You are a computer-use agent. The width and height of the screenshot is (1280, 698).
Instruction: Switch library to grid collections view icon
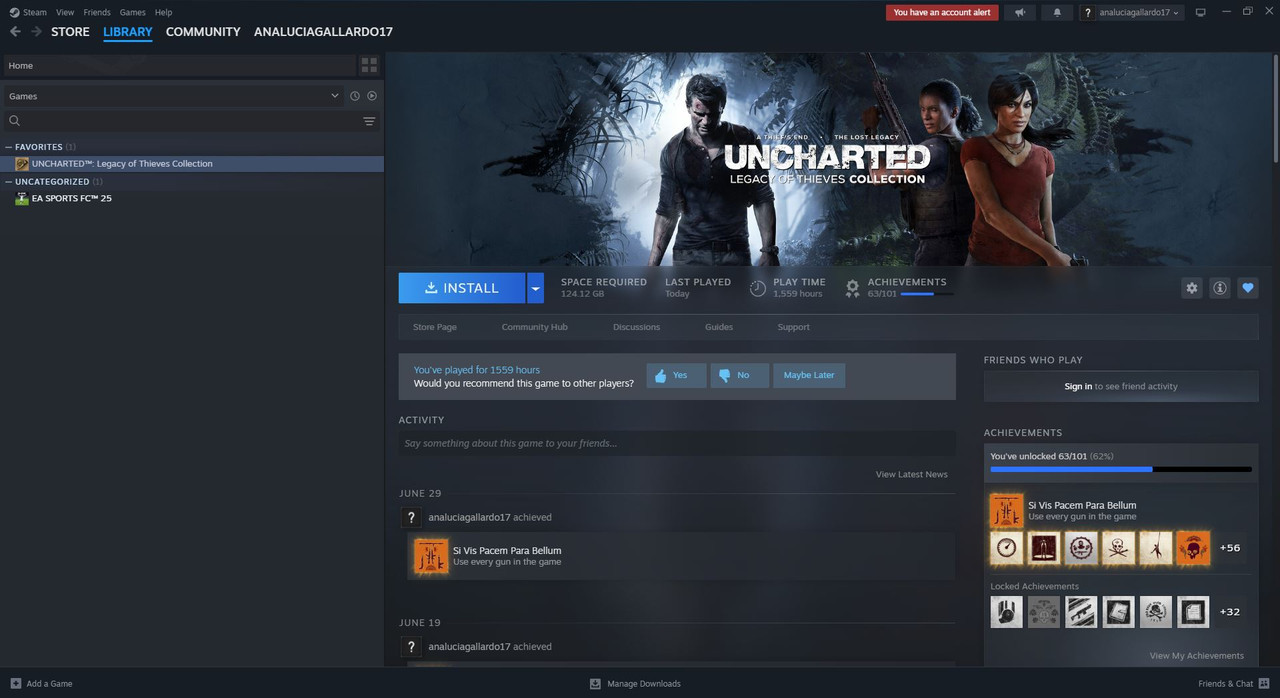click(370, 65)
